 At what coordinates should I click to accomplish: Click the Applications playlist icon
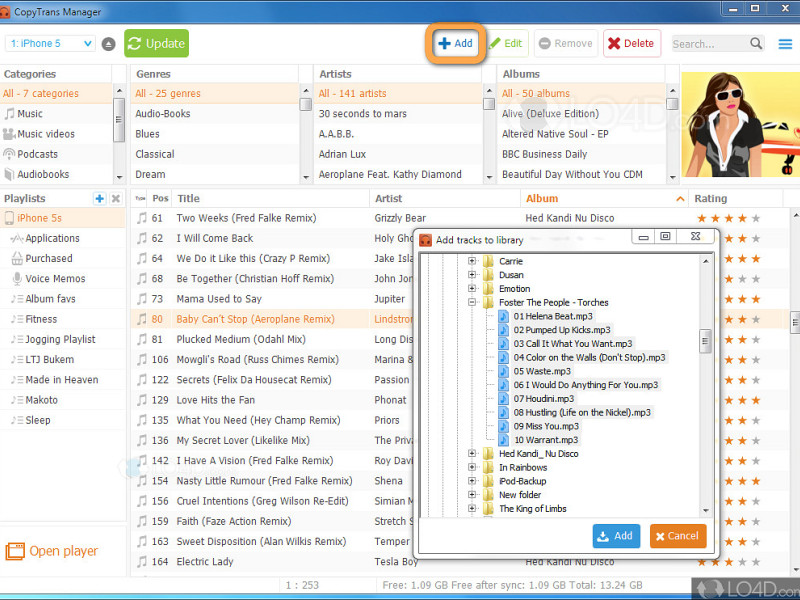point(17,238)
